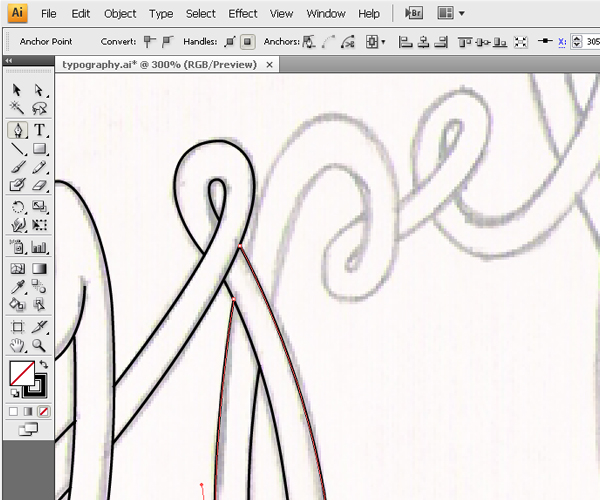Screen dimensions: 600x500
Task: Select the Warp tool
Action: 17,225
